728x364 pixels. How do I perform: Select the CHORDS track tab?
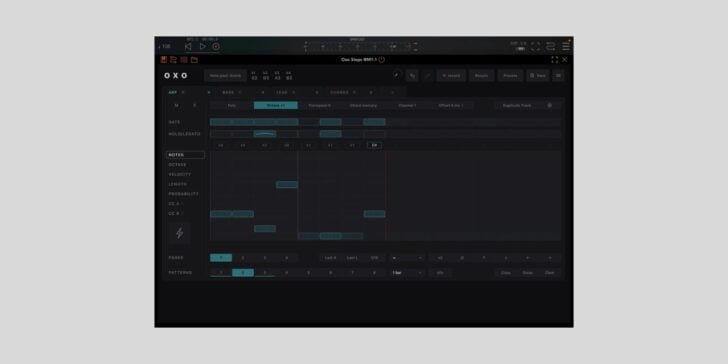[339, 92]
